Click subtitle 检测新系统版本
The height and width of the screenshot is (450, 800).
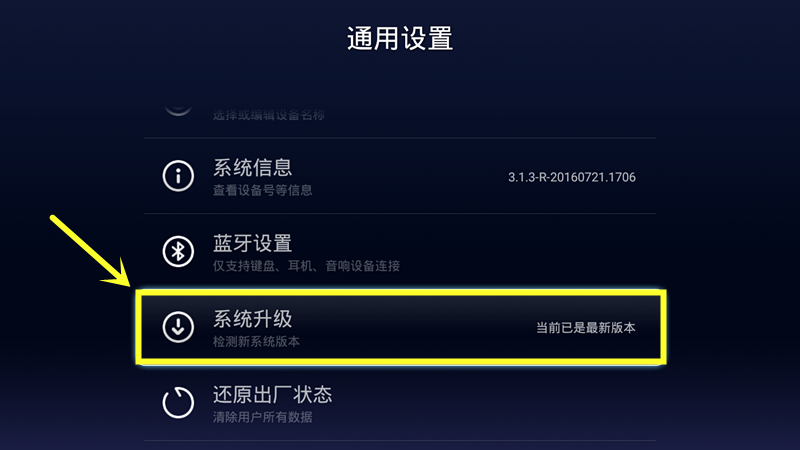coord(256,341)
